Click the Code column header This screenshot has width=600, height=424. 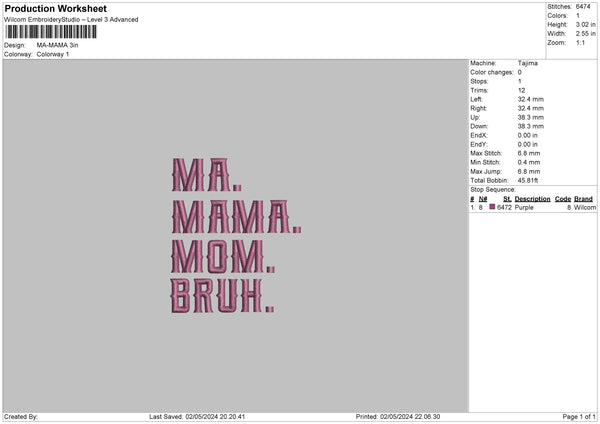click(x=562, y=199)
